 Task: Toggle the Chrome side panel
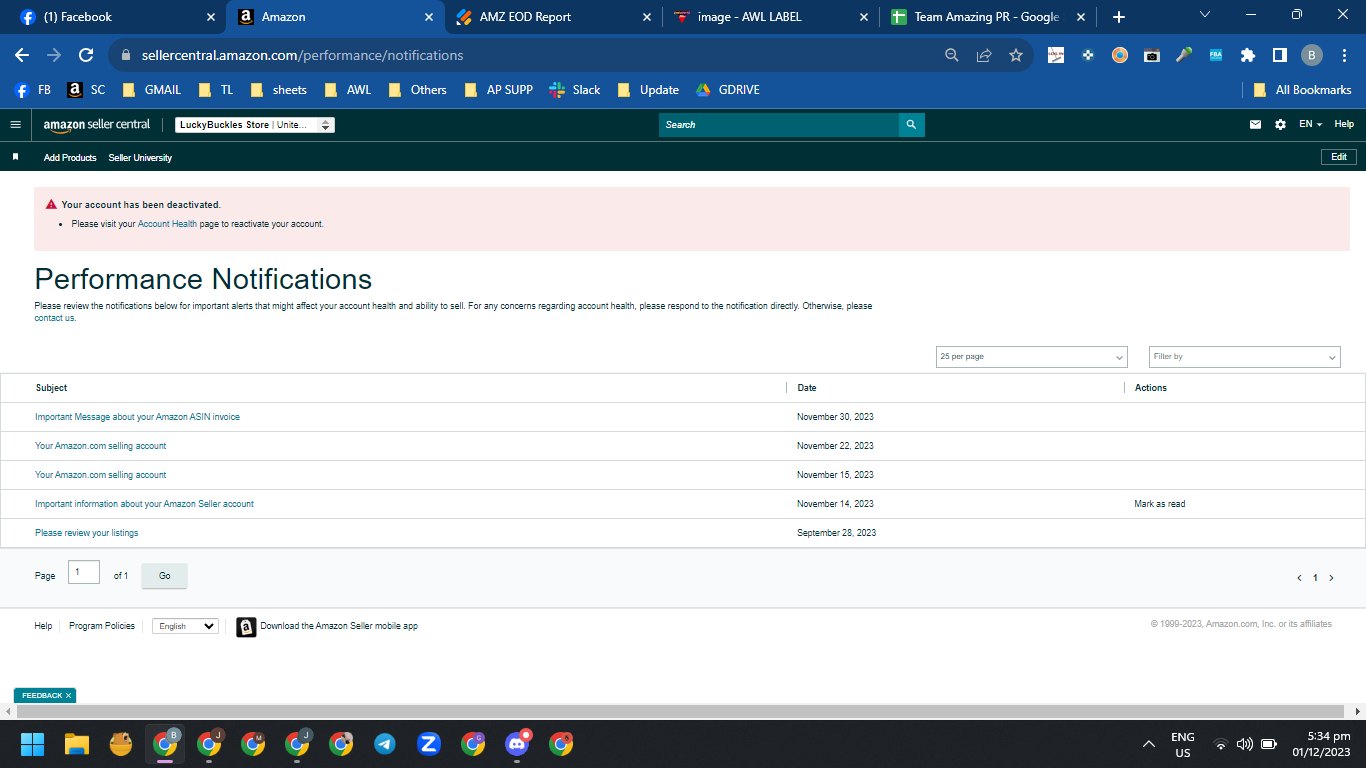click(1280, 55)
